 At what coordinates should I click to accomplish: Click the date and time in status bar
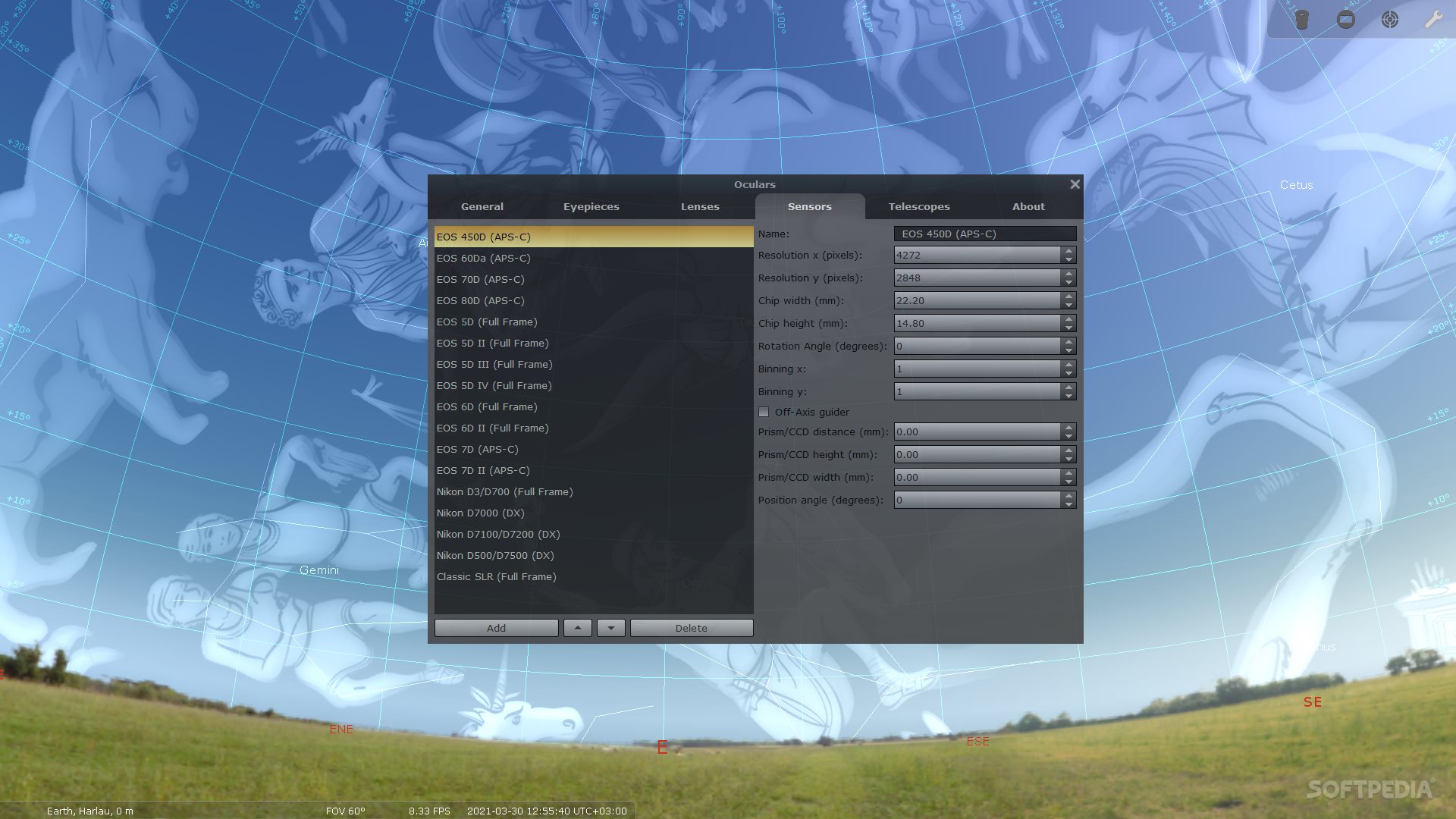pyautogui.click(x=547, y=811)
